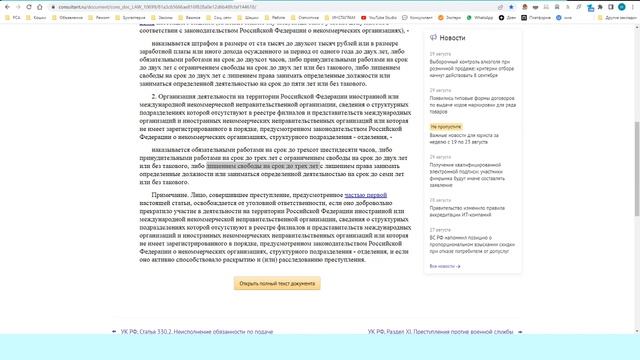
Task: Open the Эксперт bookmark
Action: point(449,18)
